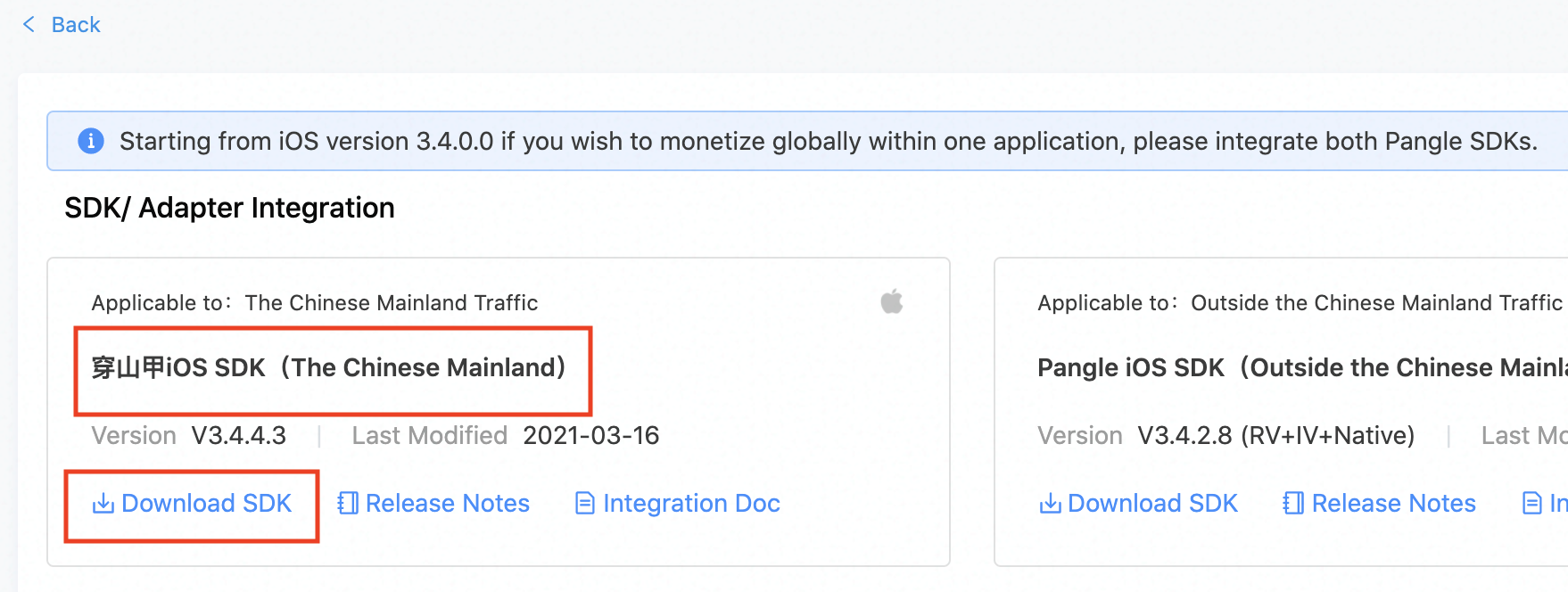The height and width of the screenshot is (592, 1568).
Task: Open Release Notes text for Pangle iOS SDK
Action: click(1393, 504)
